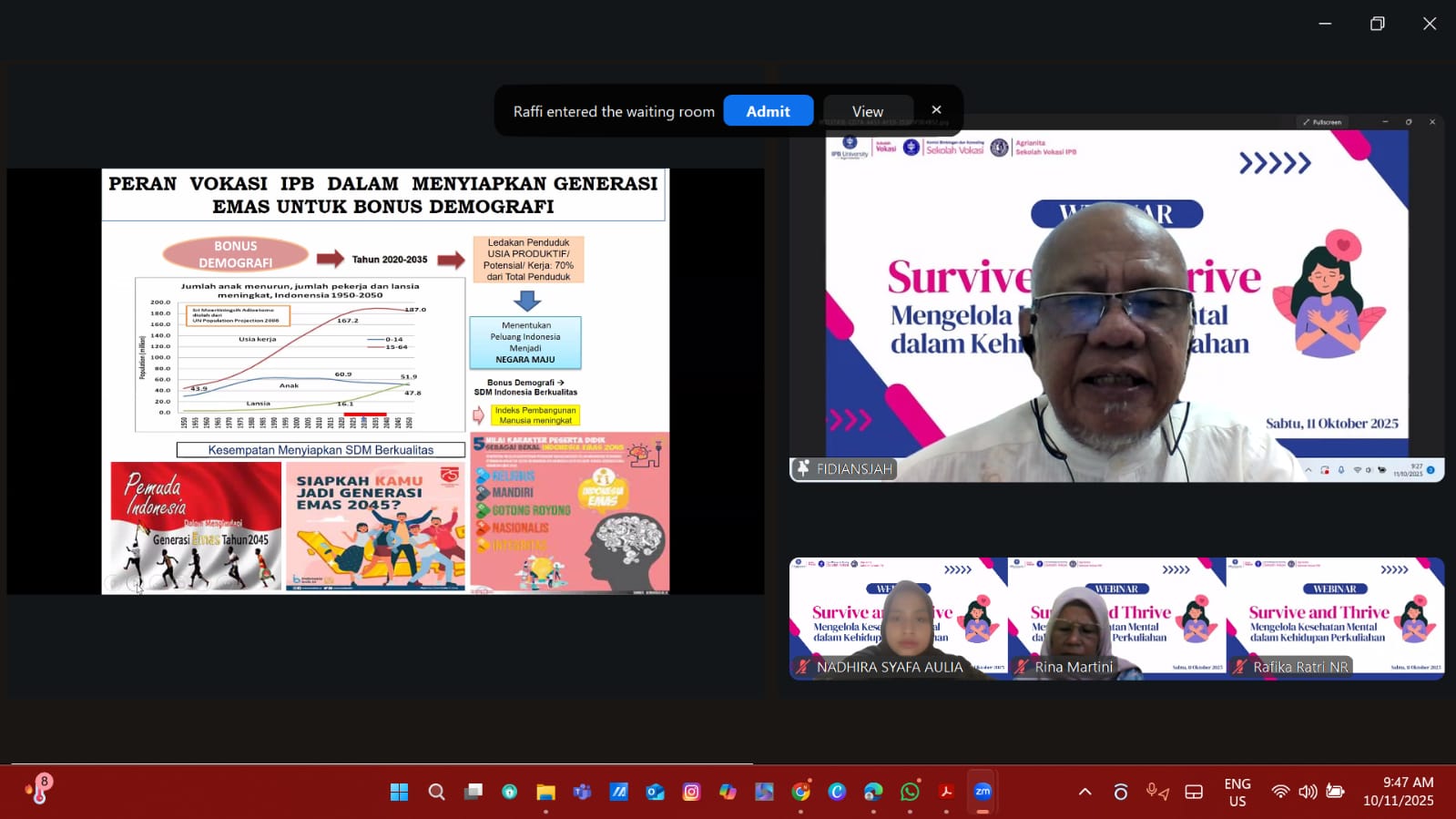
Task: Open Instagram from the taskbar
Action: coord(691,792)
